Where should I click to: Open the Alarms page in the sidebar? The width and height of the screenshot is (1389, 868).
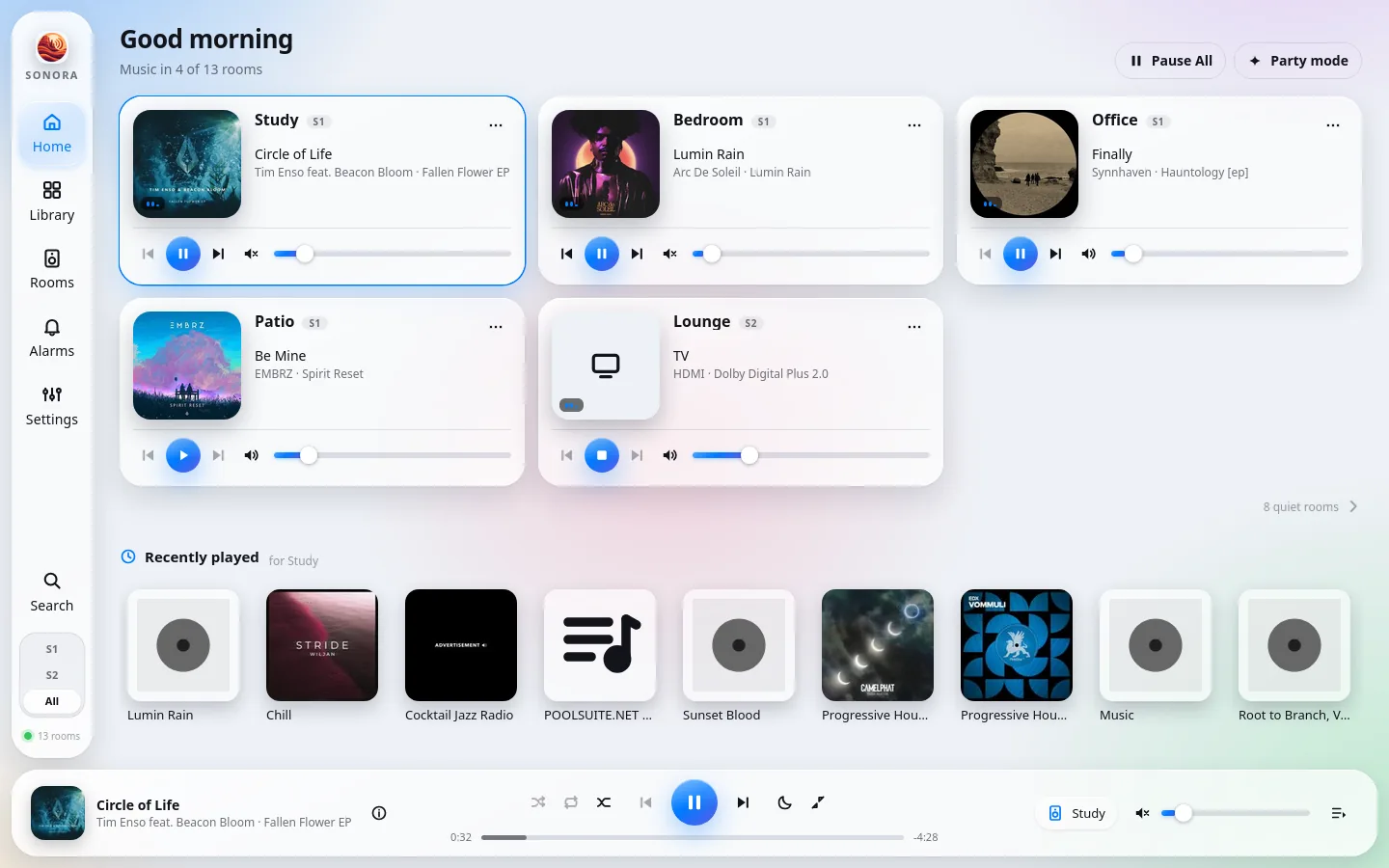52,338
